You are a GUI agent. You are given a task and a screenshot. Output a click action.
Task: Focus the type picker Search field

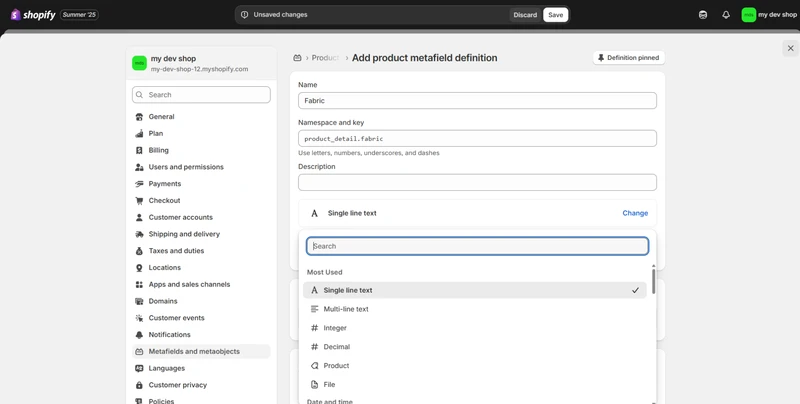pyautogui.click(x=477, y=246)
